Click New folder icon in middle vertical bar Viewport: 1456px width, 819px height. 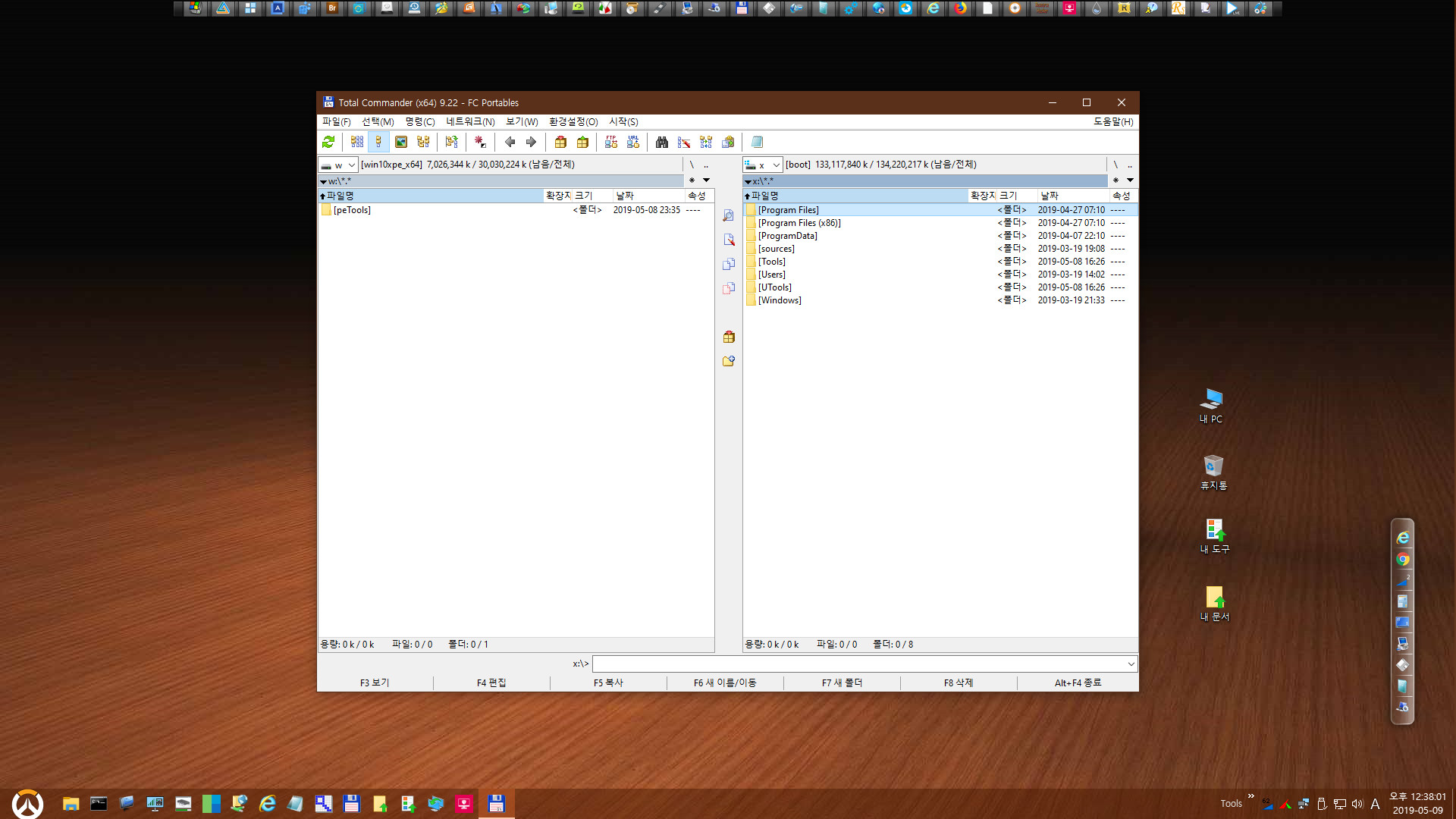coord(729,361)
